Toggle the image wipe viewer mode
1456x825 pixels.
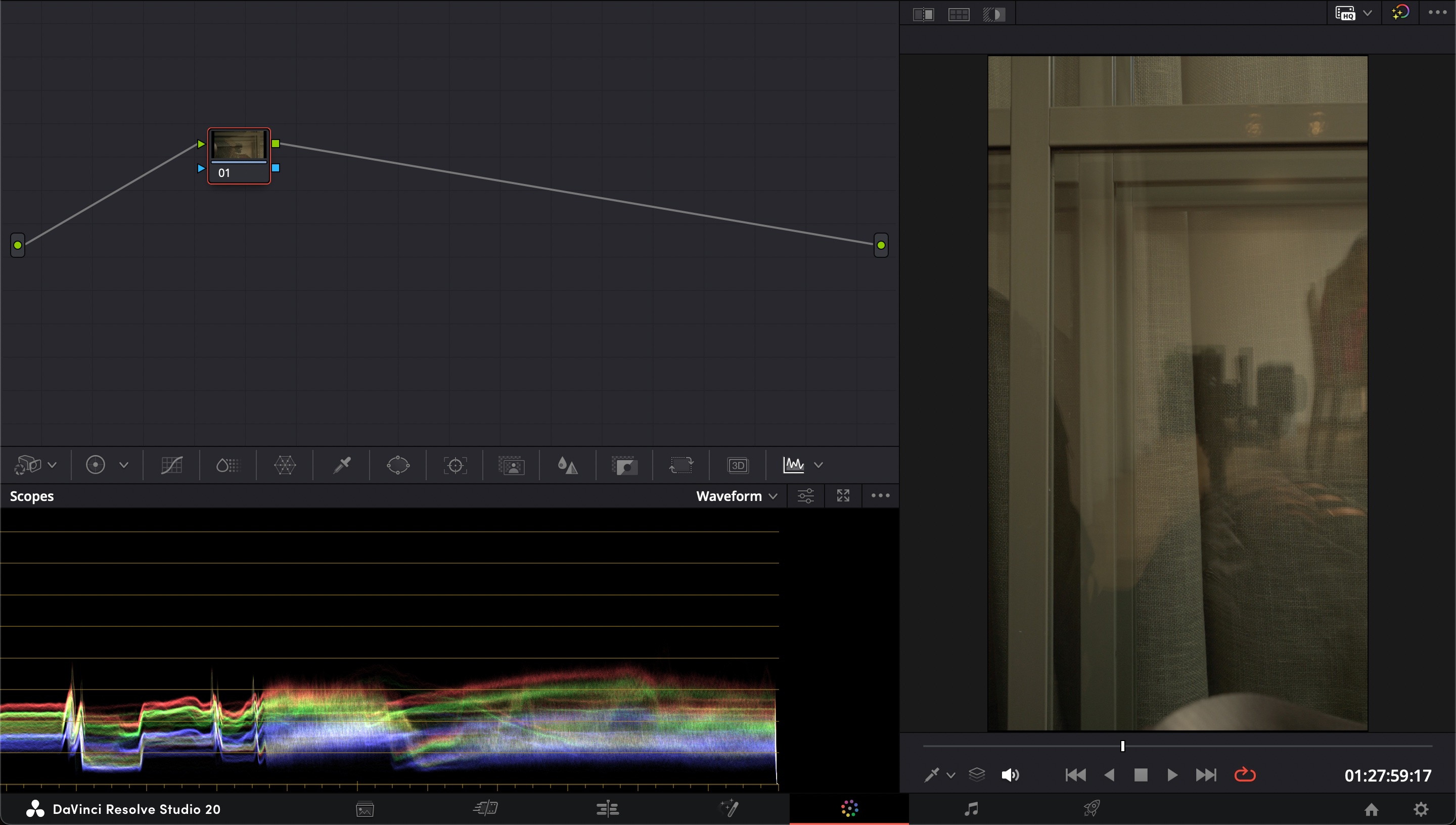[924, 14]
